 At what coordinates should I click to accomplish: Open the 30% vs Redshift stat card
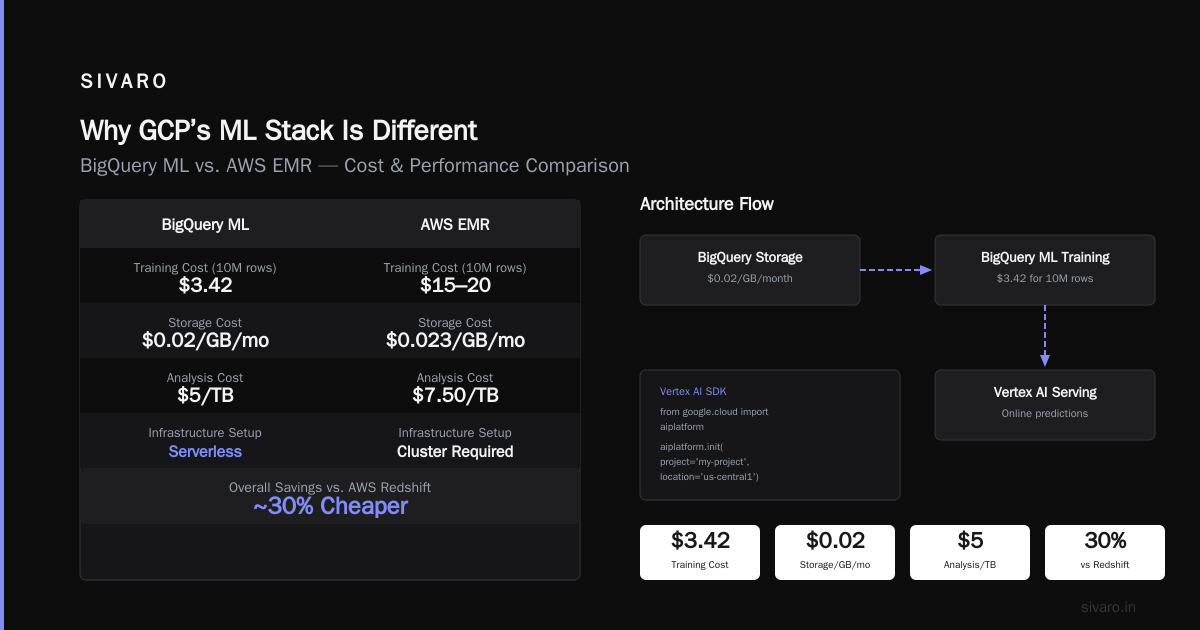coord(1105,552)
